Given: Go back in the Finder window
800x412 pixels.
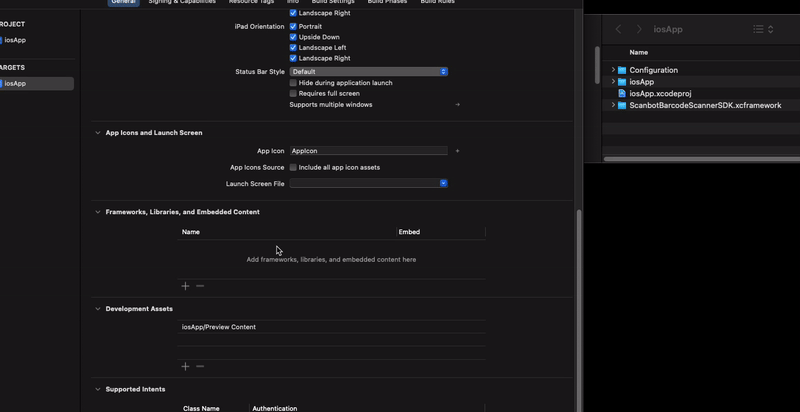Looking at the screenshot, I should [x=618, y=30].
